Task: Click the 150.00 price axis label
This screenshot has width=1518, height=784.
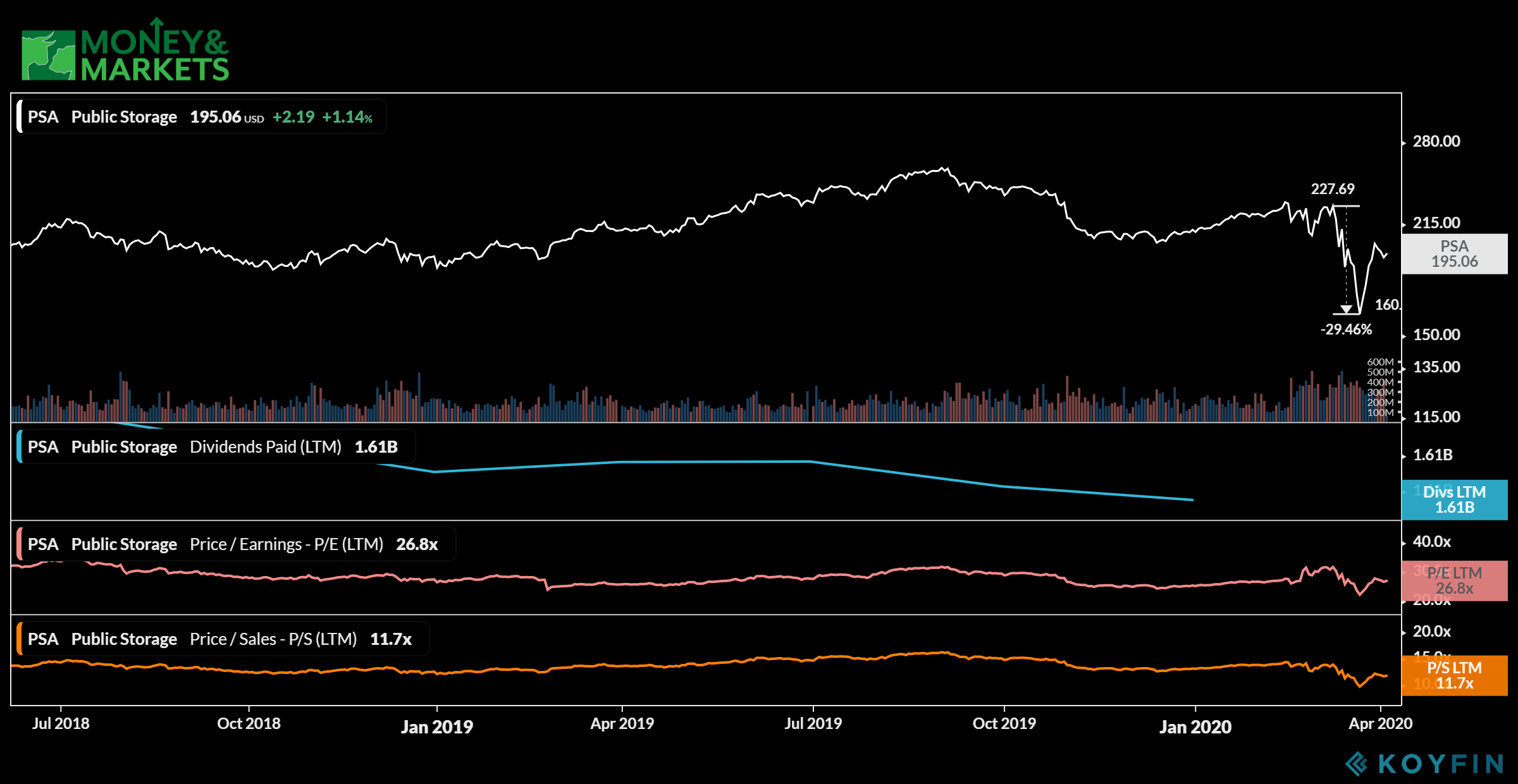Action: pyautogui.click(x=1436, y=334)
